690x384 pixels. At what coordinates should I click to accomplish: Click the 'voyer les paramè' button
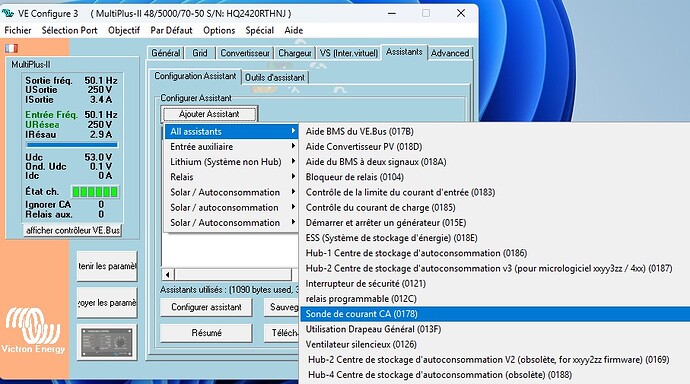pos(107,303)
